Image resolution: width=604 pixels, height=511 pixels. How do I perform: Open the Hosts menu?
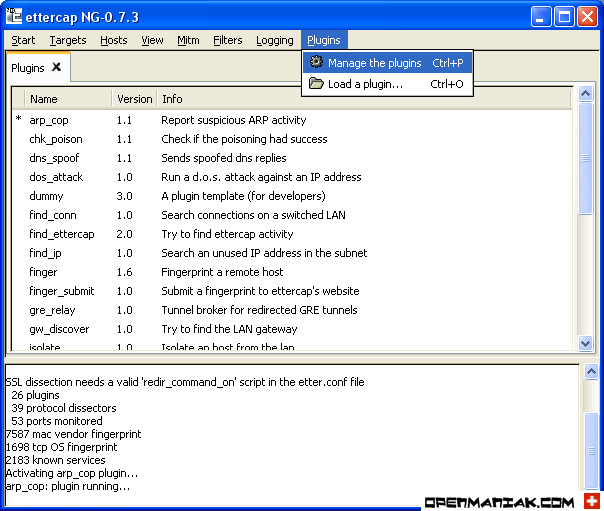[x=114, y=40]
